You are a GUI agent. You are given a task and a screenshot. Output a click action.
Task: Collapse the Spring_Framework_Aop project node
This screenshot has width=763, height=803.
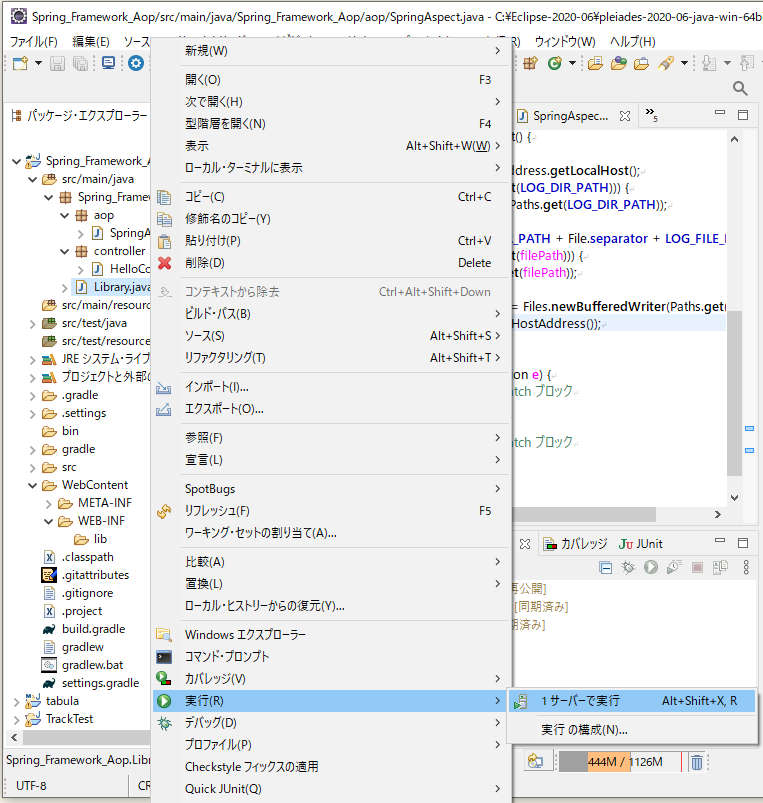(16, 161)
